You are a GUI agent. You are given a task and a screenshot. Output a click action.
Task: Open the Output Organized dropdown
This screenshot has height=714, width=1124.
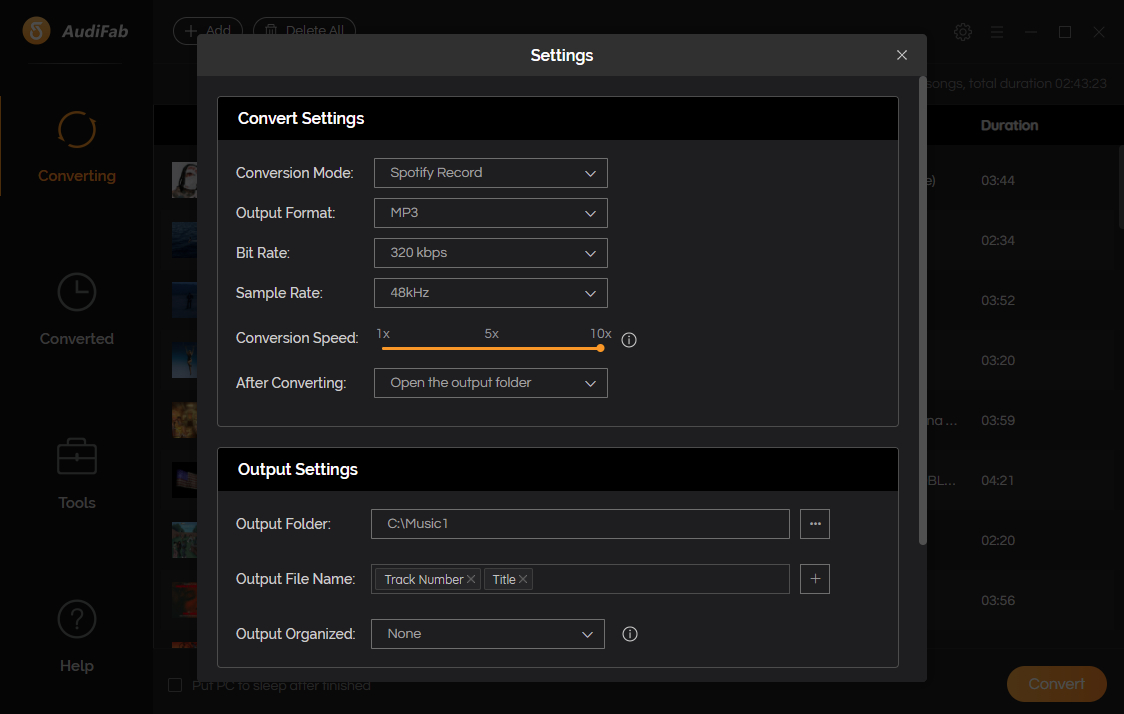point(487,634)
